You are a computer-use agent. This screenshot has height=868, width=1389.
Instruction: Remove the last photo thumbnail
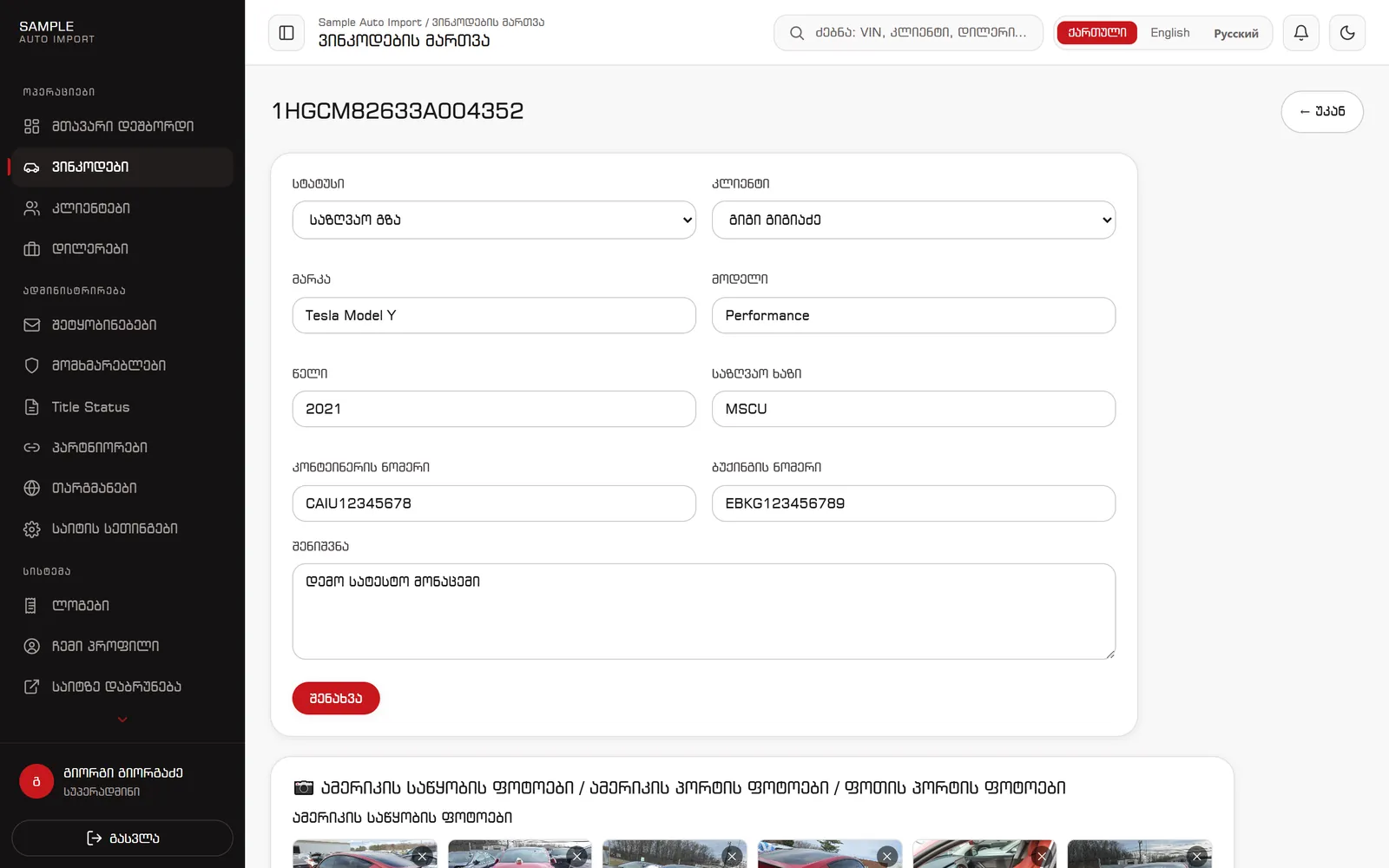[x=1197, y=857]
